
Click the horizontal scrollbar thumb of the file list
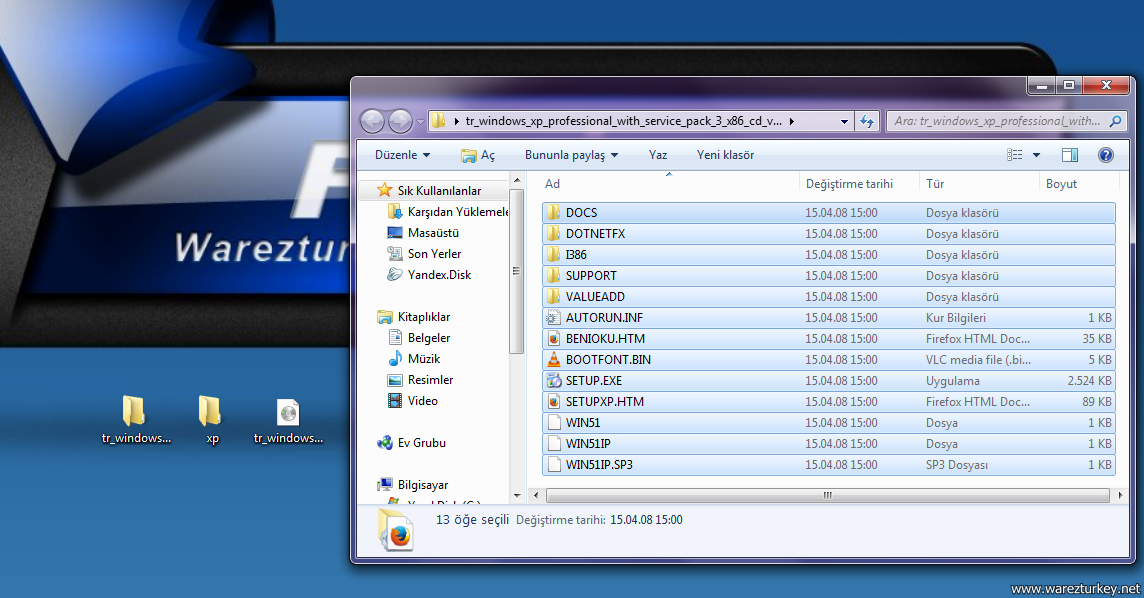point(827,495)
